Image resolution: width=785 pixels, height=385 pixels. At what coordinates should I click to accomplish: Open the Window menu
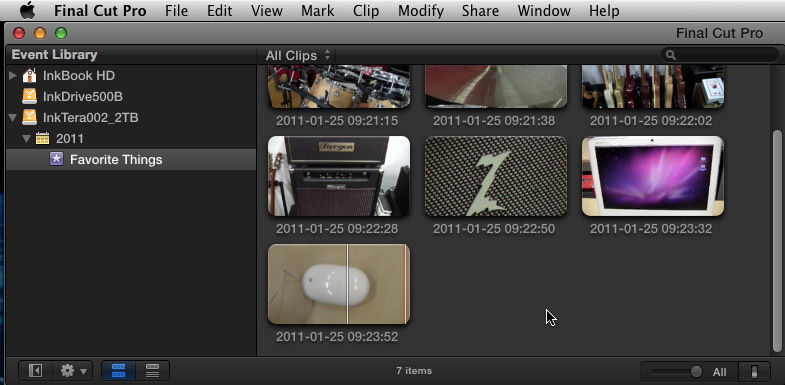click(x=544, y=11)
